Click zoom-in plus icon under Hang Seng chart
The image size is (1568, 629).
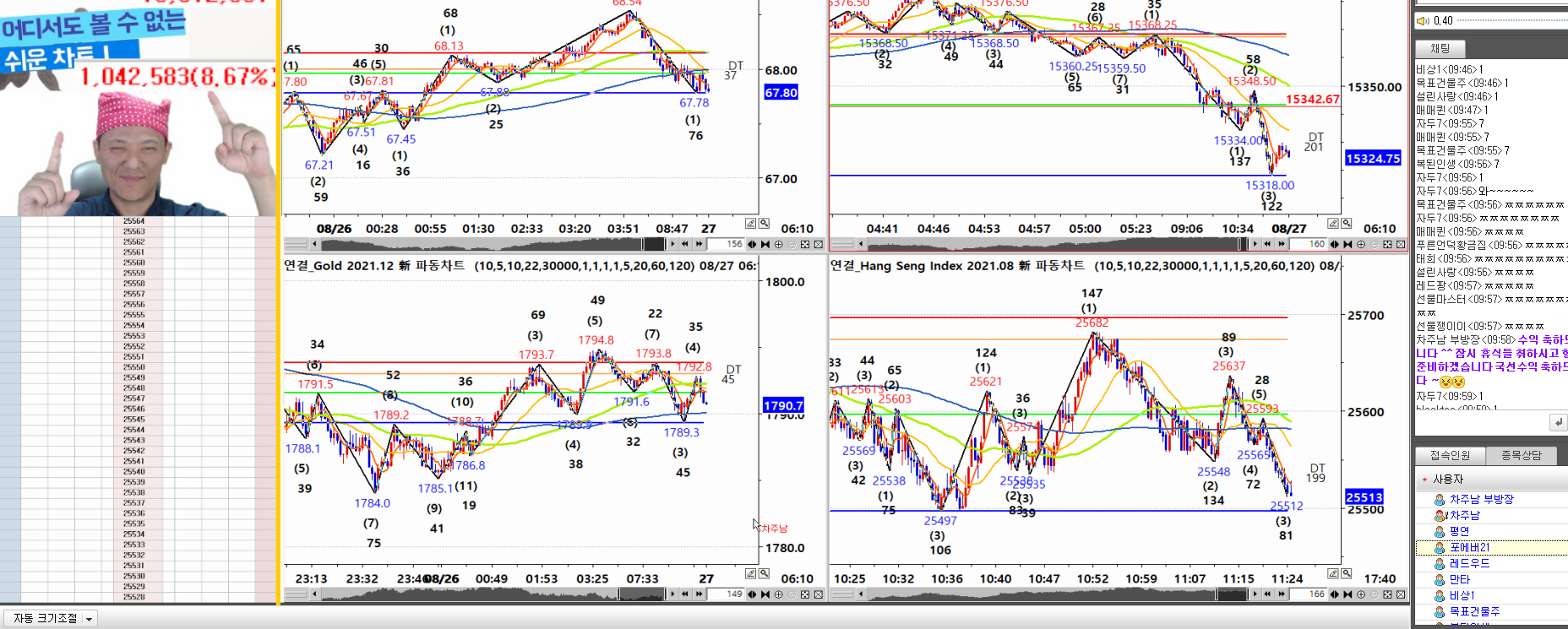1361,594
